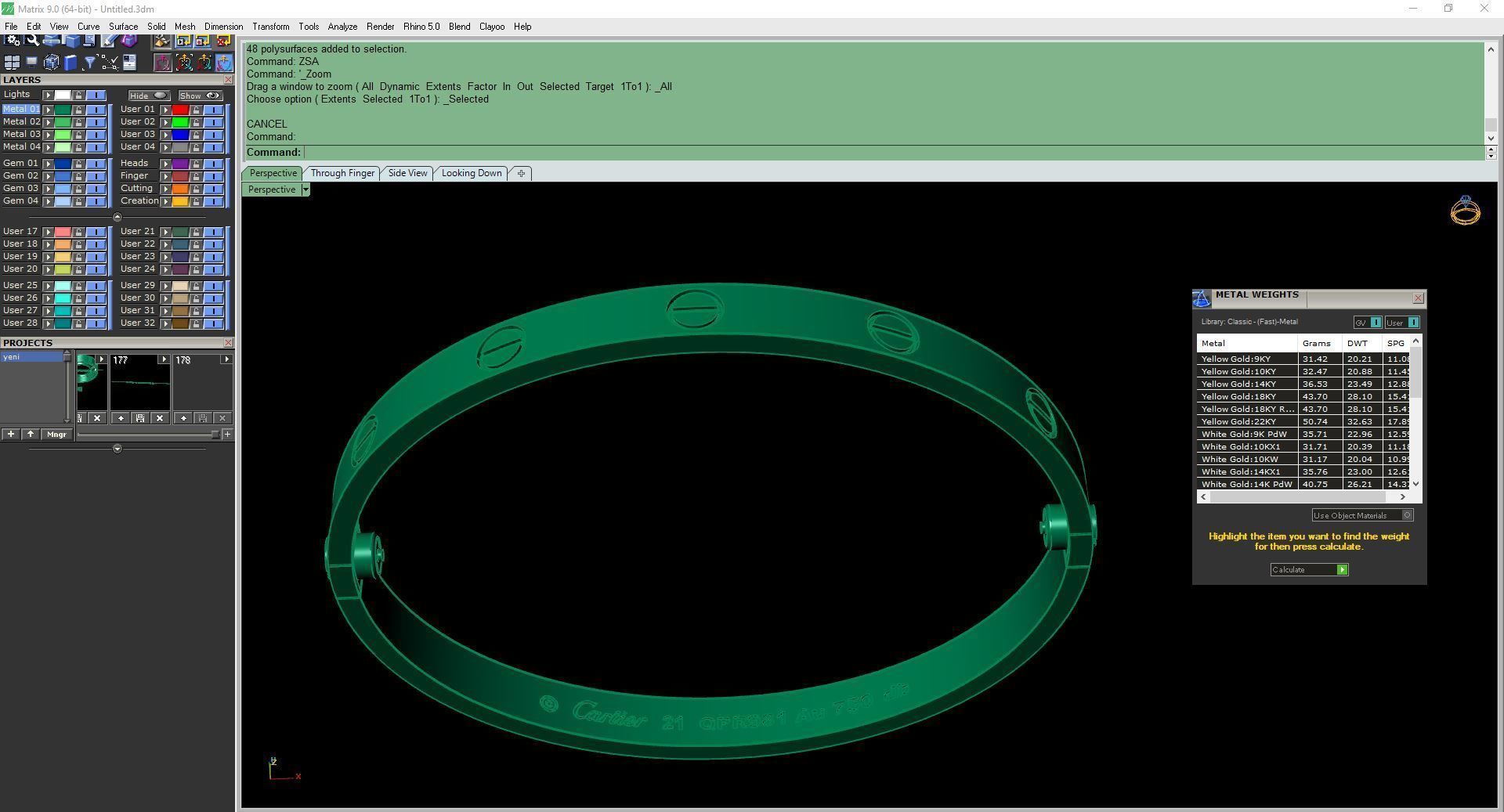The height and width of the screenshot is (812, 1504).
Task: Click the upload arrow beside Mngr
Action: [31, 434]
